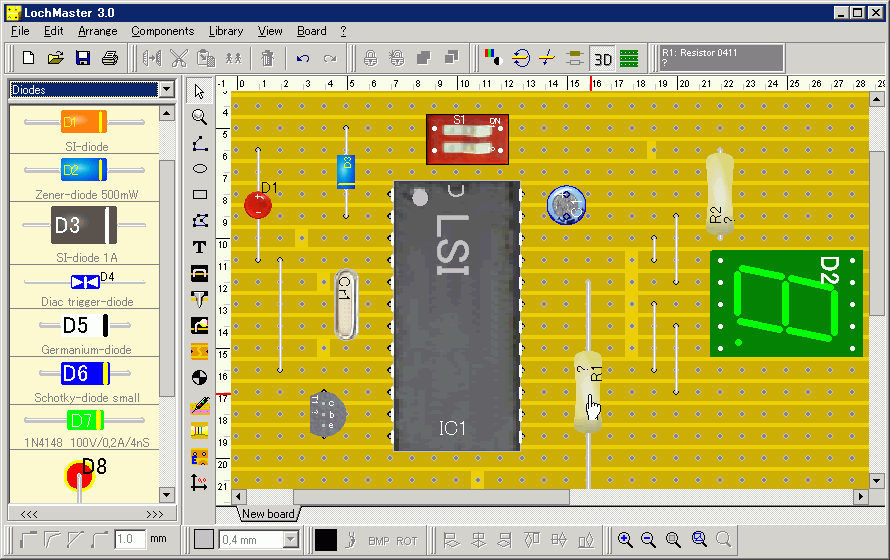Select the arrow pointer tool
The height and width of the screenshot is (560, 890).
(x=199, y=91)
